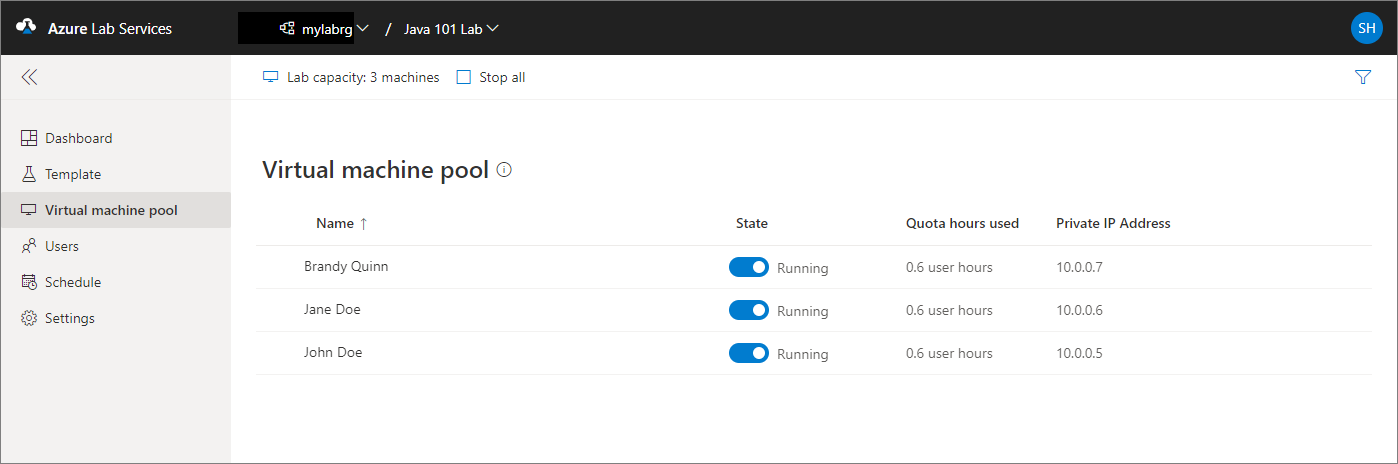
Task: Click the Azure Lab Services cloud logo
Action: click(x=27, y=28)
